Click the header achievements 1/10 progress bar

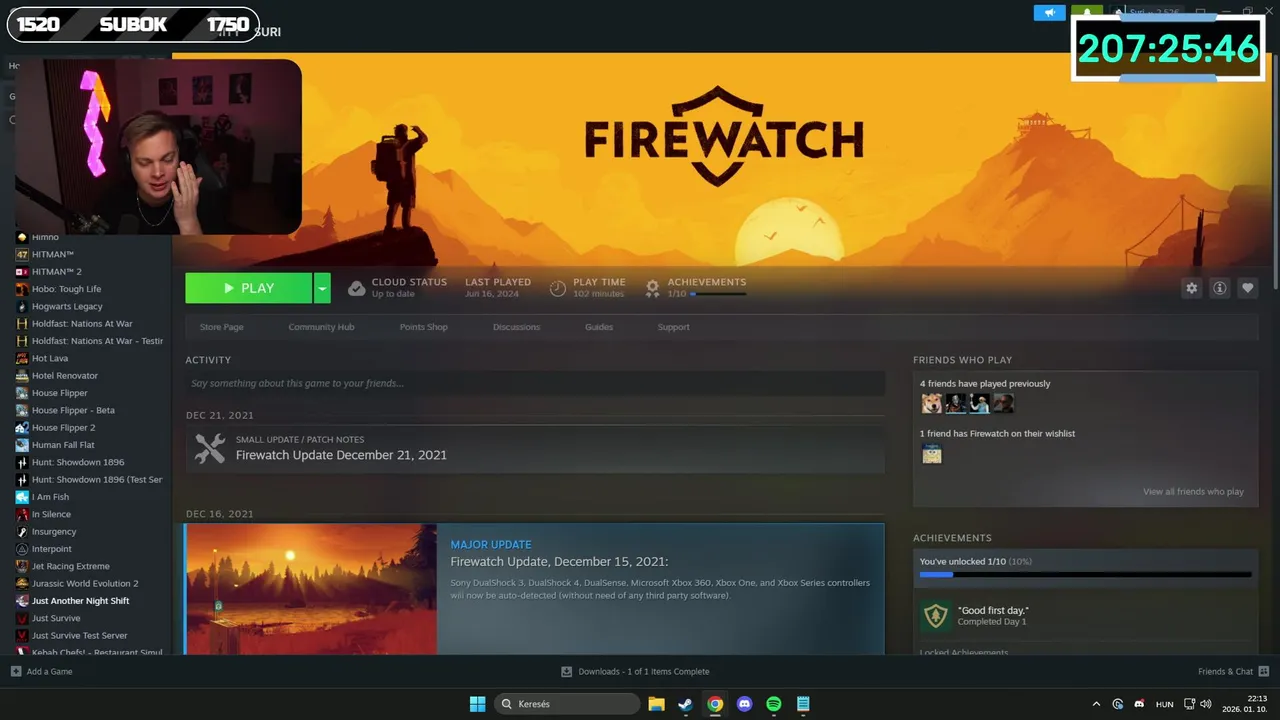[718, 294]
